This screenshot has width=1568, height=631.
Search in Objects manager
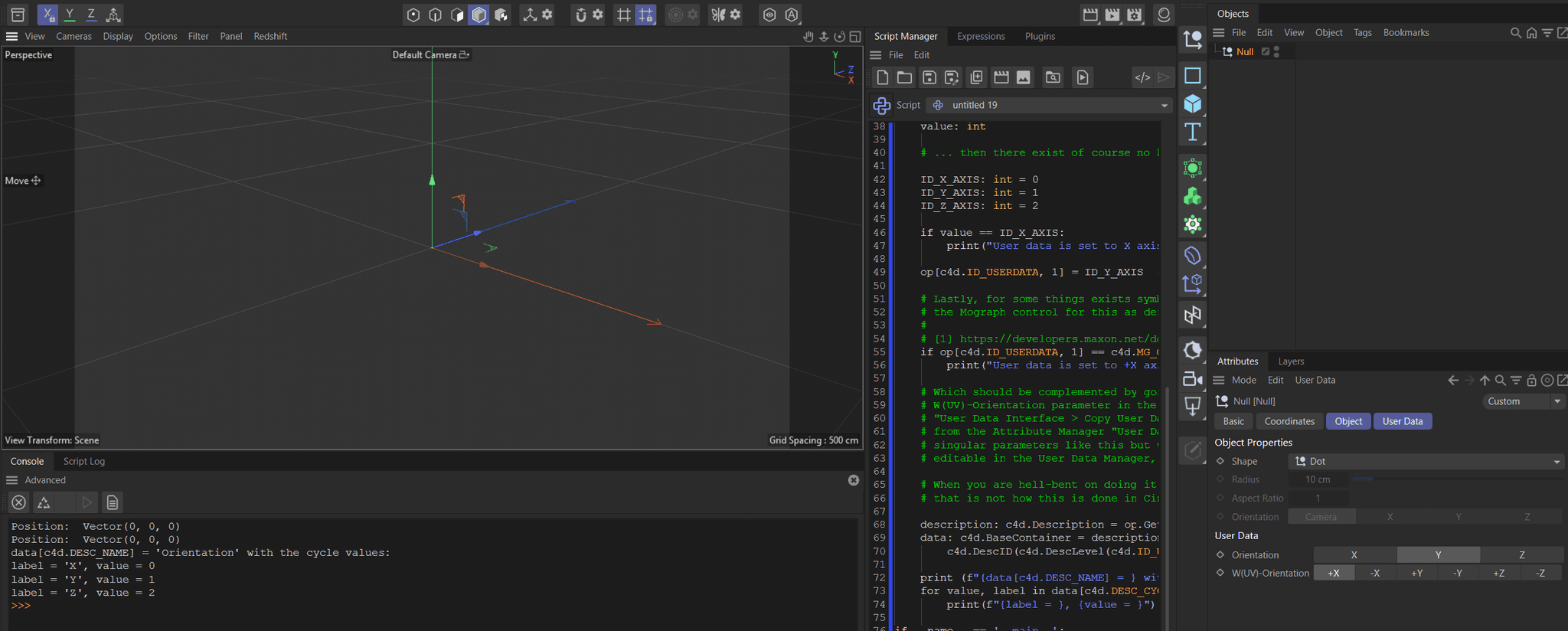coord(1515,33)
